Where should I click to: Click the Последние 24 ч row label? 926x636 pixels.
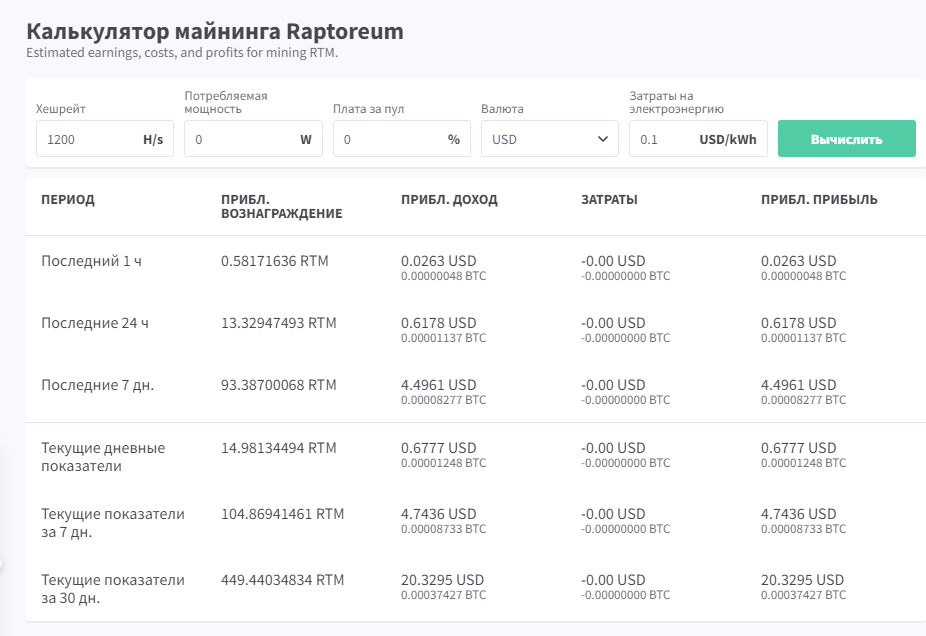click(x=95, y=323)
